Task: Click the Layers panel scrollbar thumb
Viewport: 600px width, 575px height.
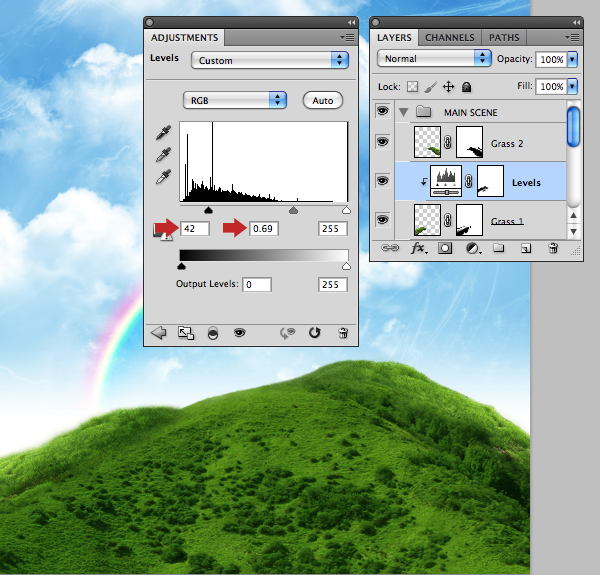Action: click(573, 127)
